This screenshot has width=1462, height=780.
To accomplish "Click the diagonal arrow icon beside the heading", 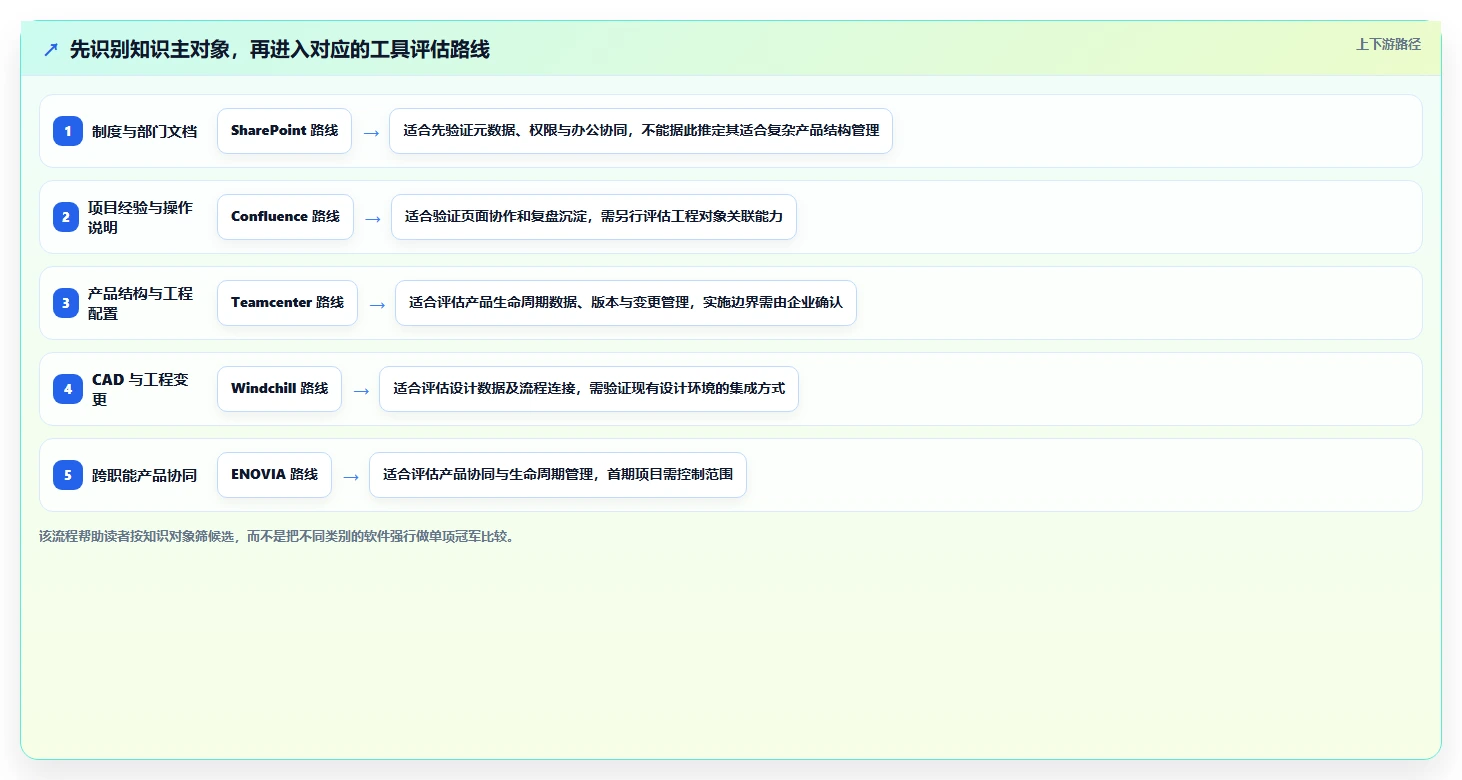I will (x=51, y=49).
